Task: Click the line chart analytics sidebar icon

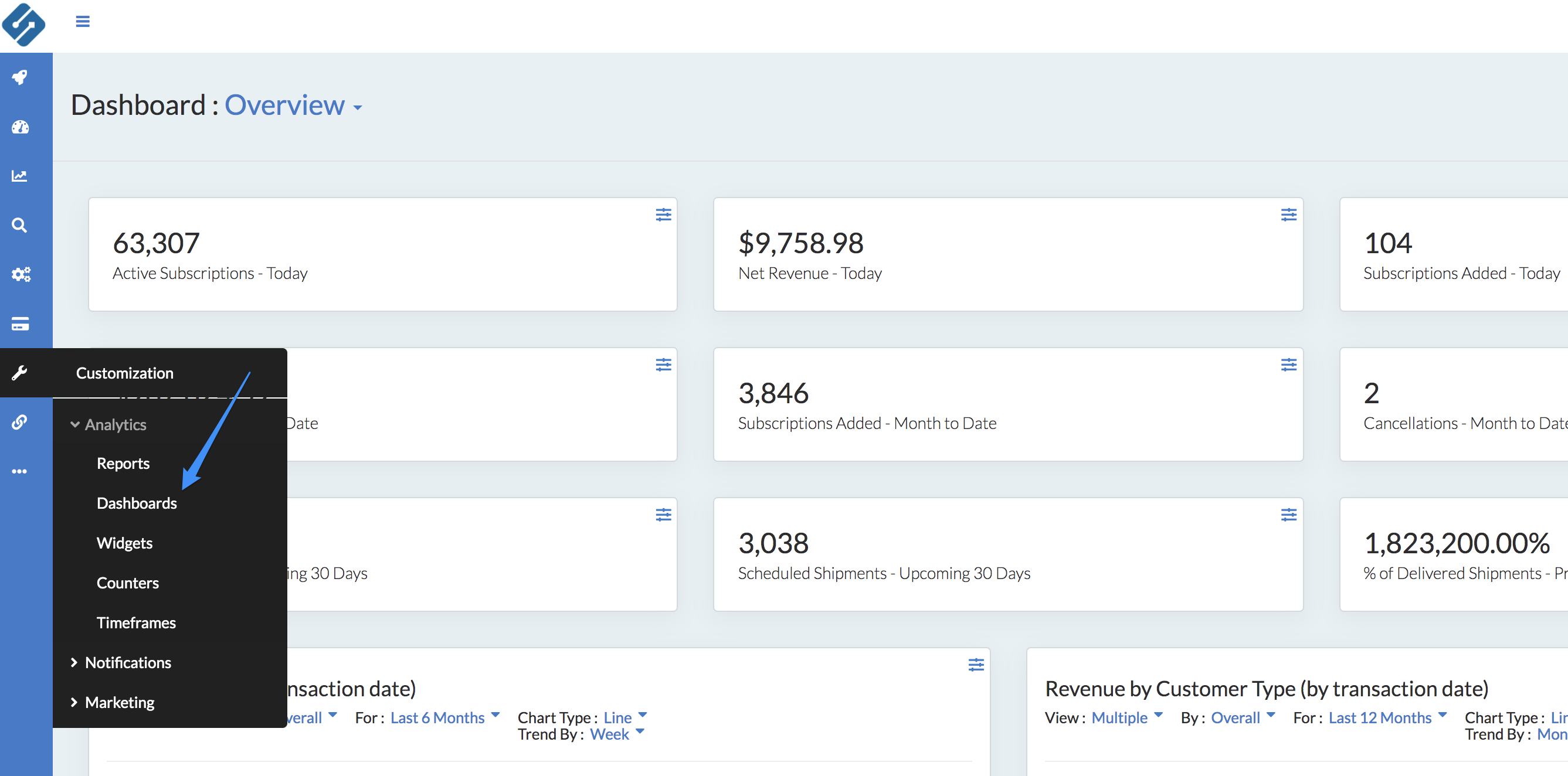Action: coord(20,176)
